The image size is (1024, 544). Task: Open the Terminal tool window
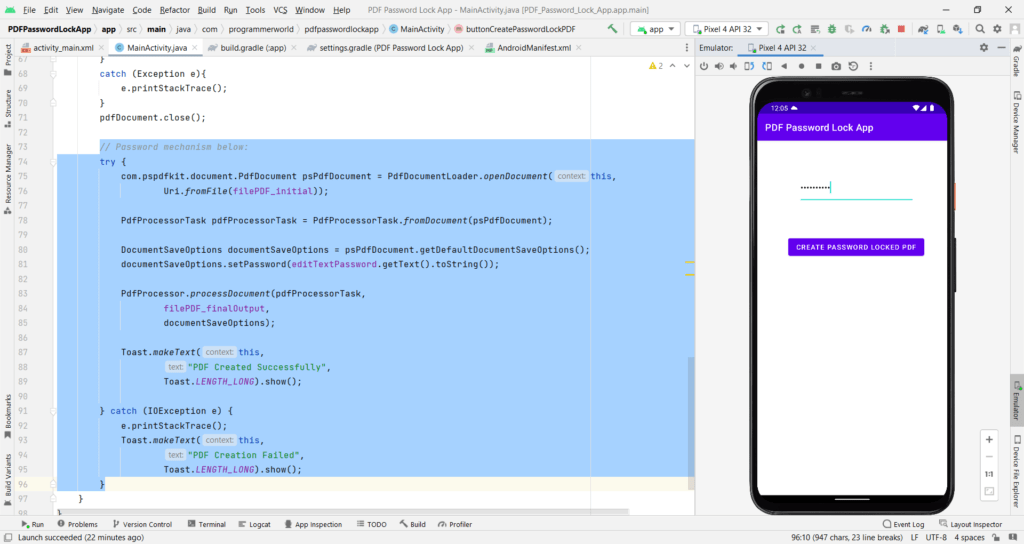pyautogui.click(x=206, y=524)
